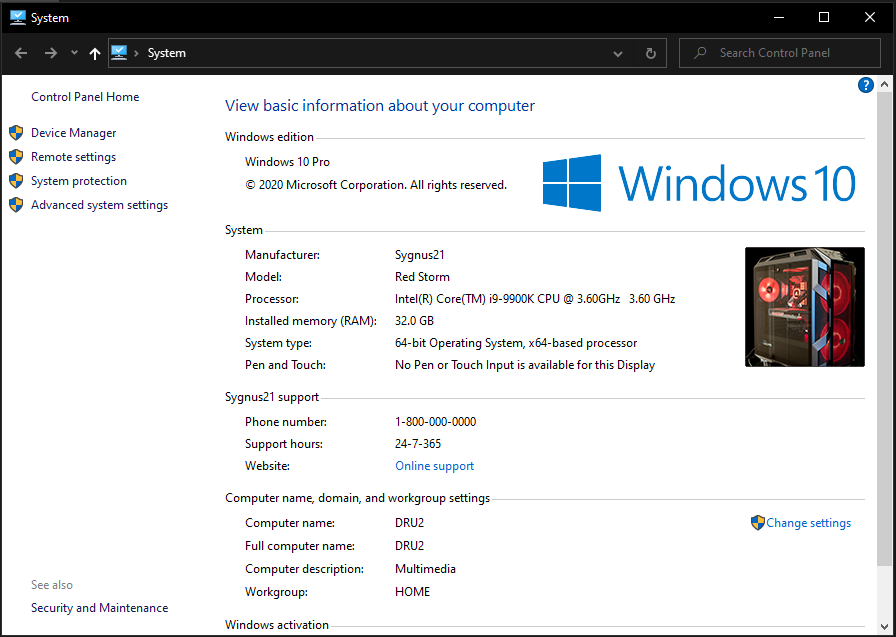
Task: Select the processor value i9-9900K text
Action: (x=535, y=299)
